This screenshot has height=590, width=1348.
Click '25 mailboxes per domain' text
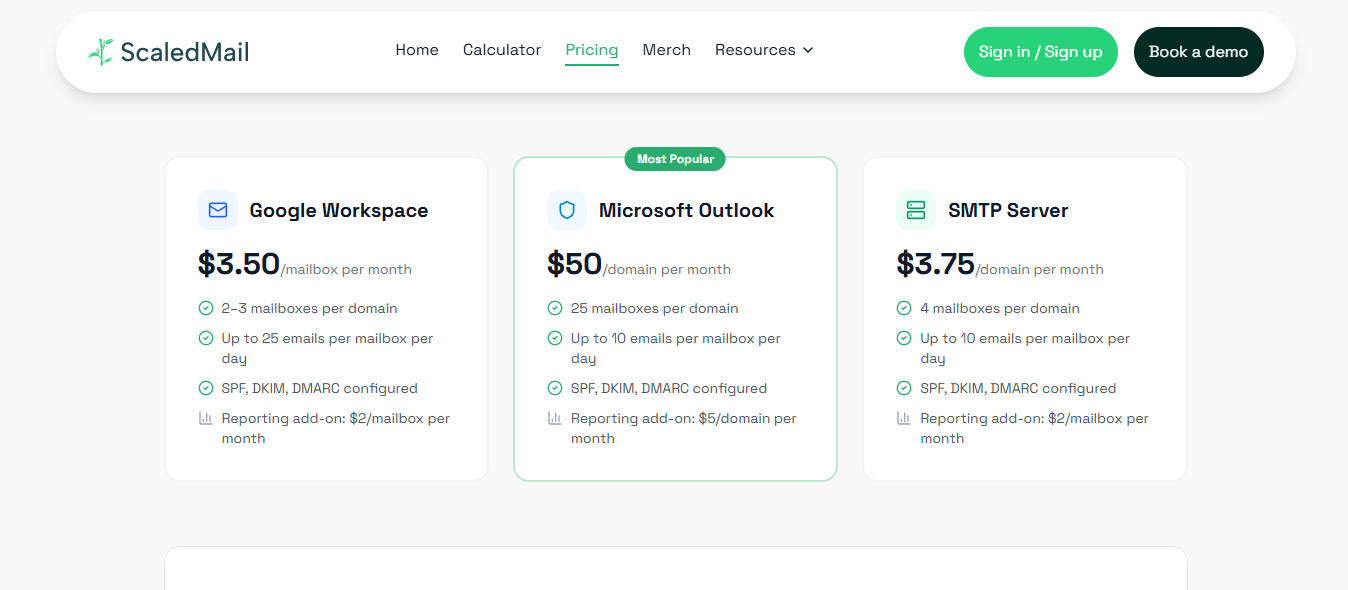coord(655,308)
